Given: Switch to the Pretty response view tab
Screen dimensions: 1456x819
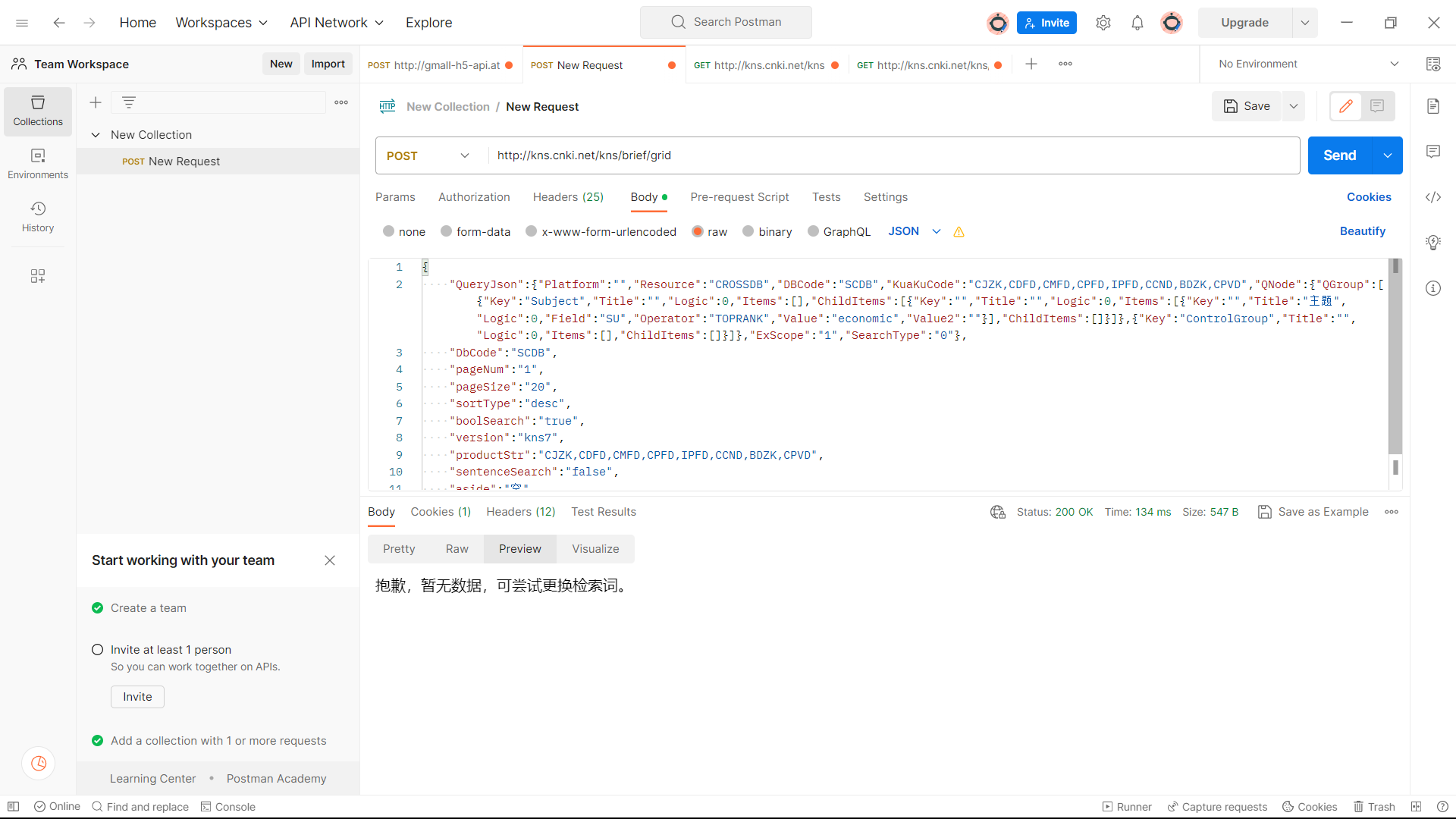Looking at the screenshot, I should [399, 548].
